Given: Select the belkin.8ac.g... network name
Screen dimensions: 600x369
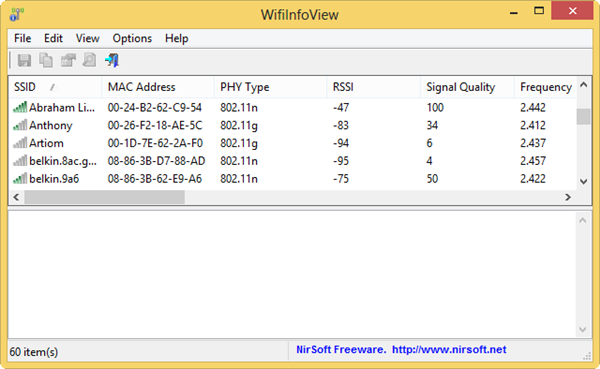Looking at the screenshot, I should coord(63,161).
